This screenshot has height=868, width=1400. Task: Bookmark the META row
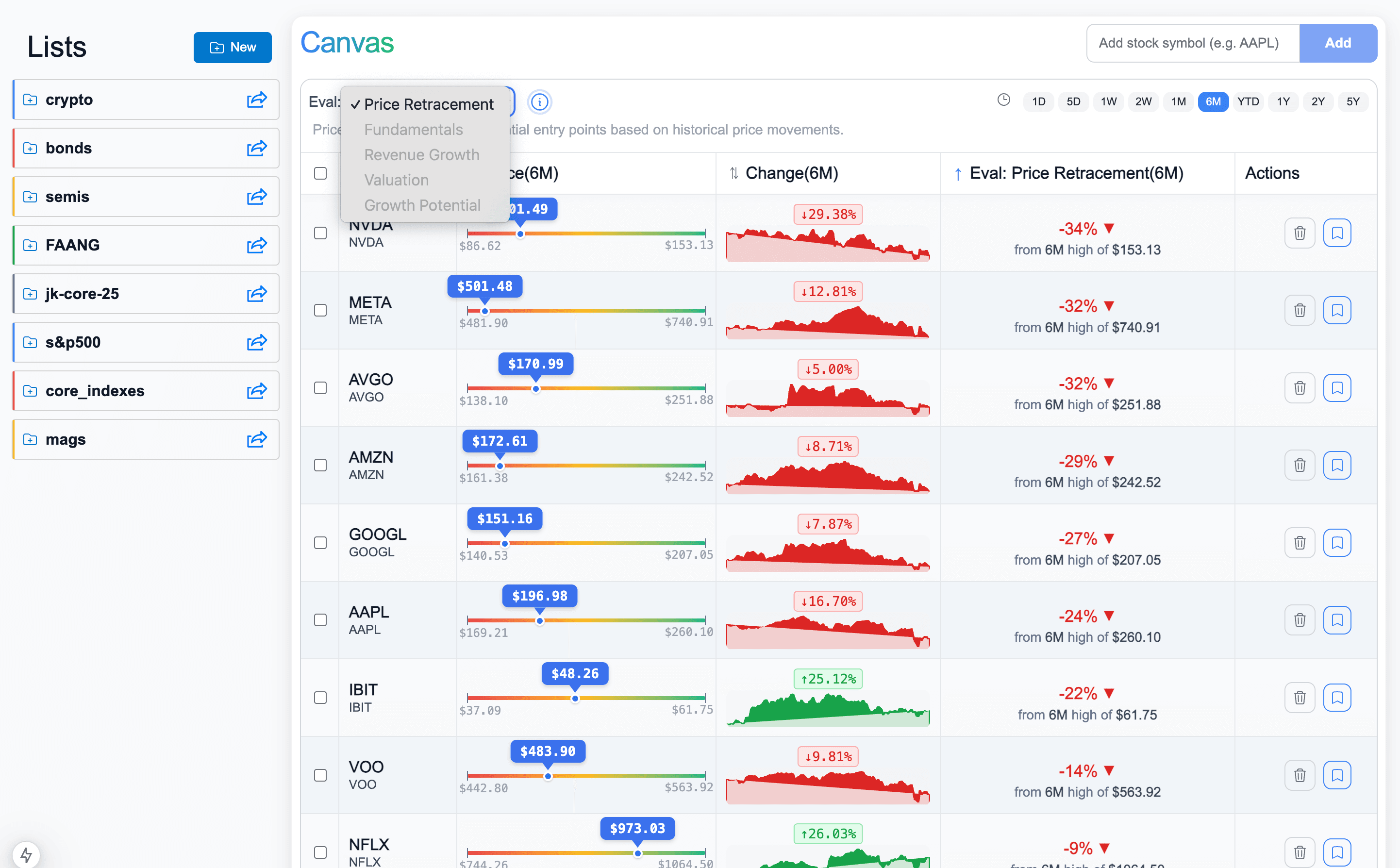click(1337, 311)
